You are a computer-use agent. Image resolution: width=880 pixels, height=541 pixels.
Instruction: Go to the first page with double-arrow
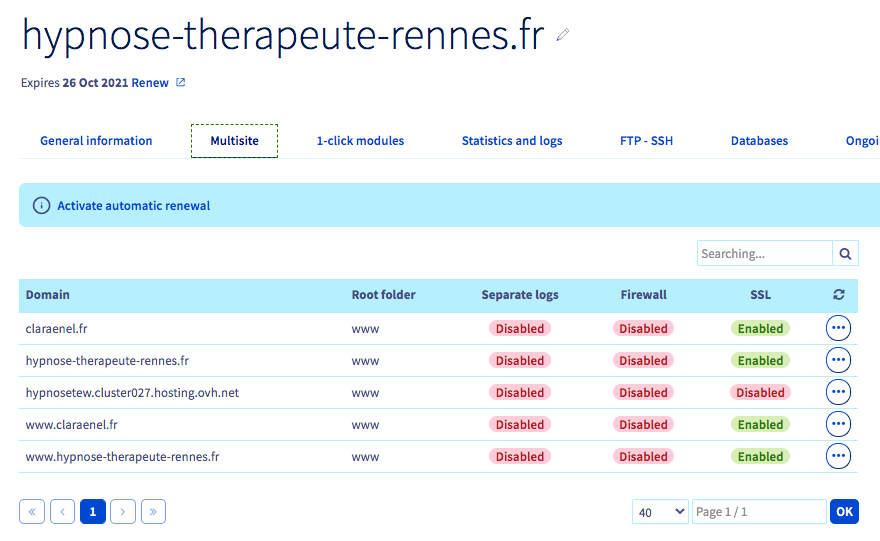[x=32, y=512]
